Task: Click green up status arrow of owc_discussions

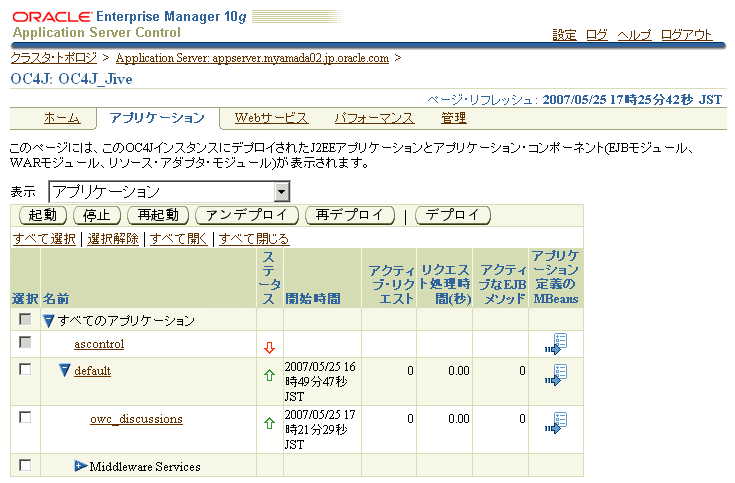Action: [269, 423]
